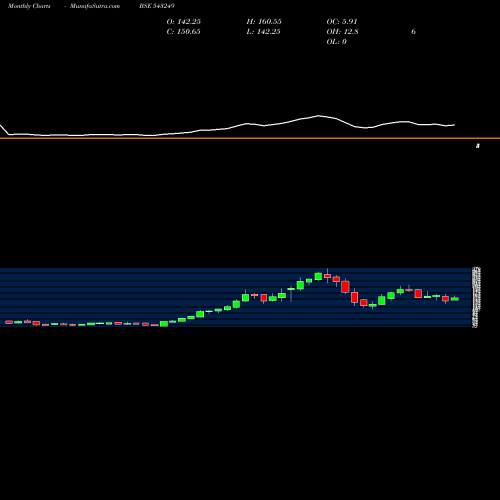Select the high value H: 160.55
500x500 pixels.
click(264, 22)
